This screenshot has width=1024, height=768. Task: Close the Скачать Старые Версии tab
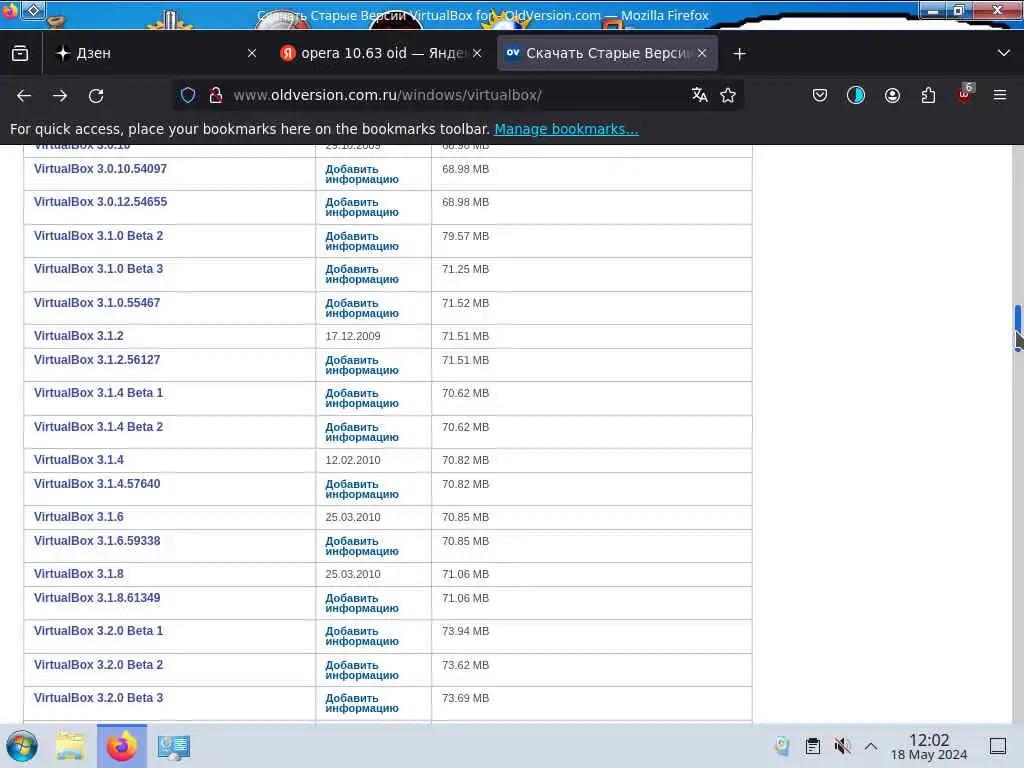click(x=702, y=53)
